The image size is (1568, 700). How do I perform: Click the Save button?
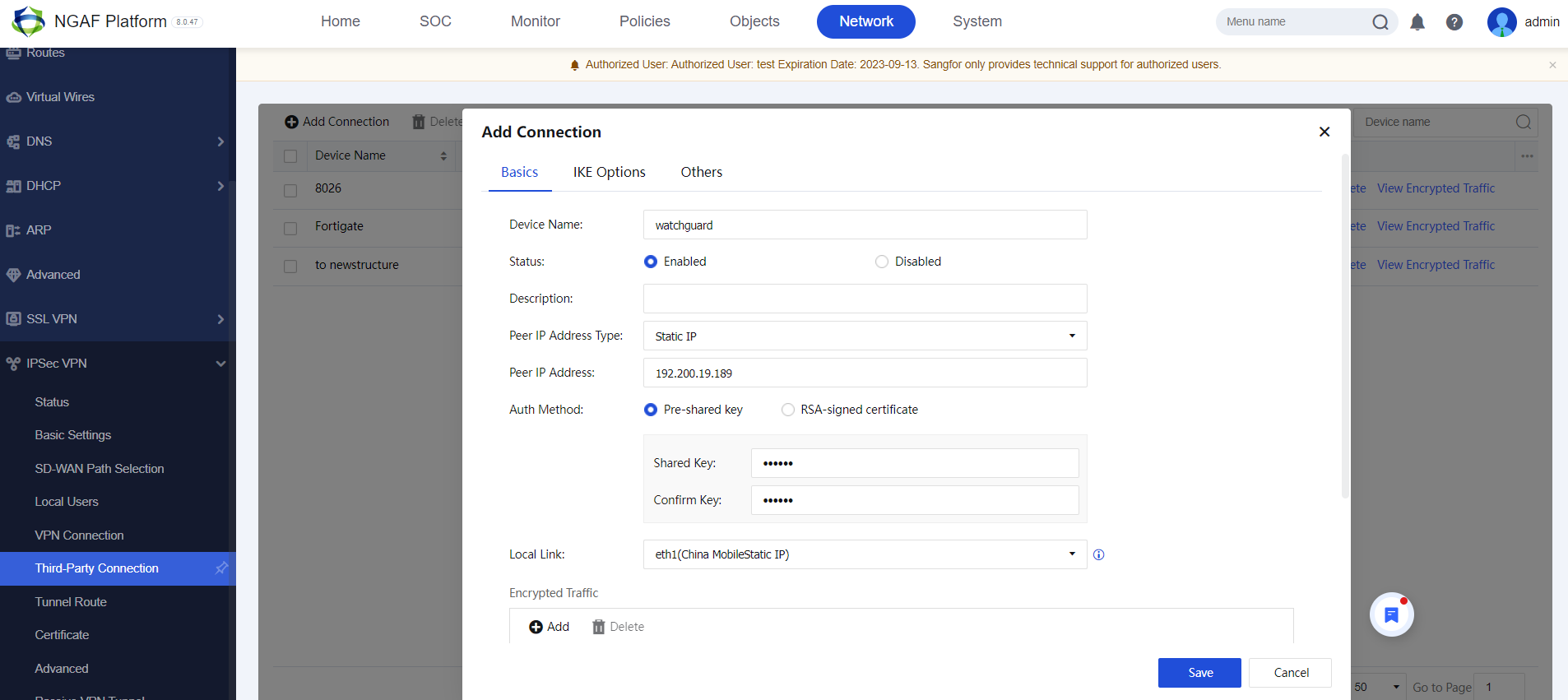click(1199, 673)
